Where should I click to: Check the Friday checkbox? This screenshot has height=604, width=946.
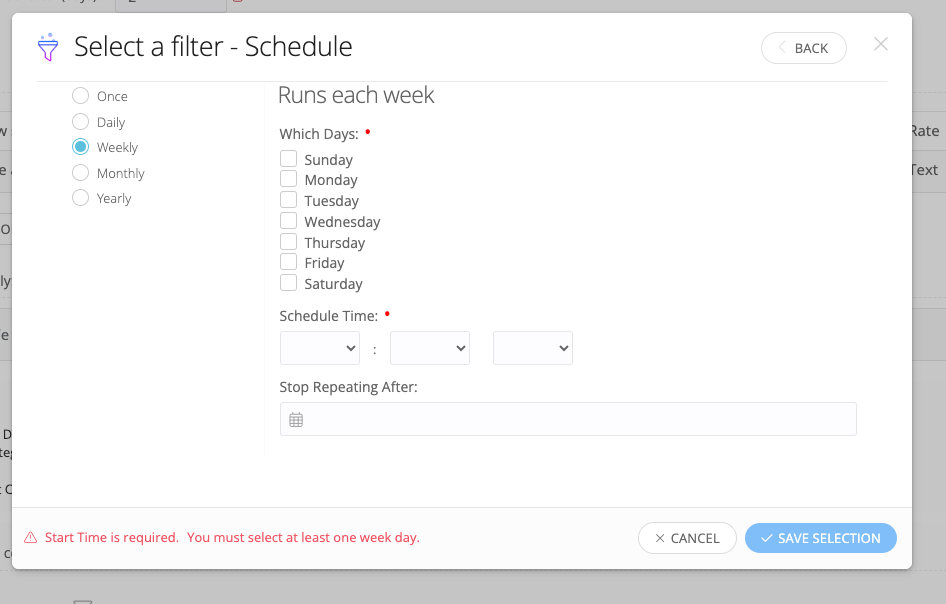click(288, 262)
